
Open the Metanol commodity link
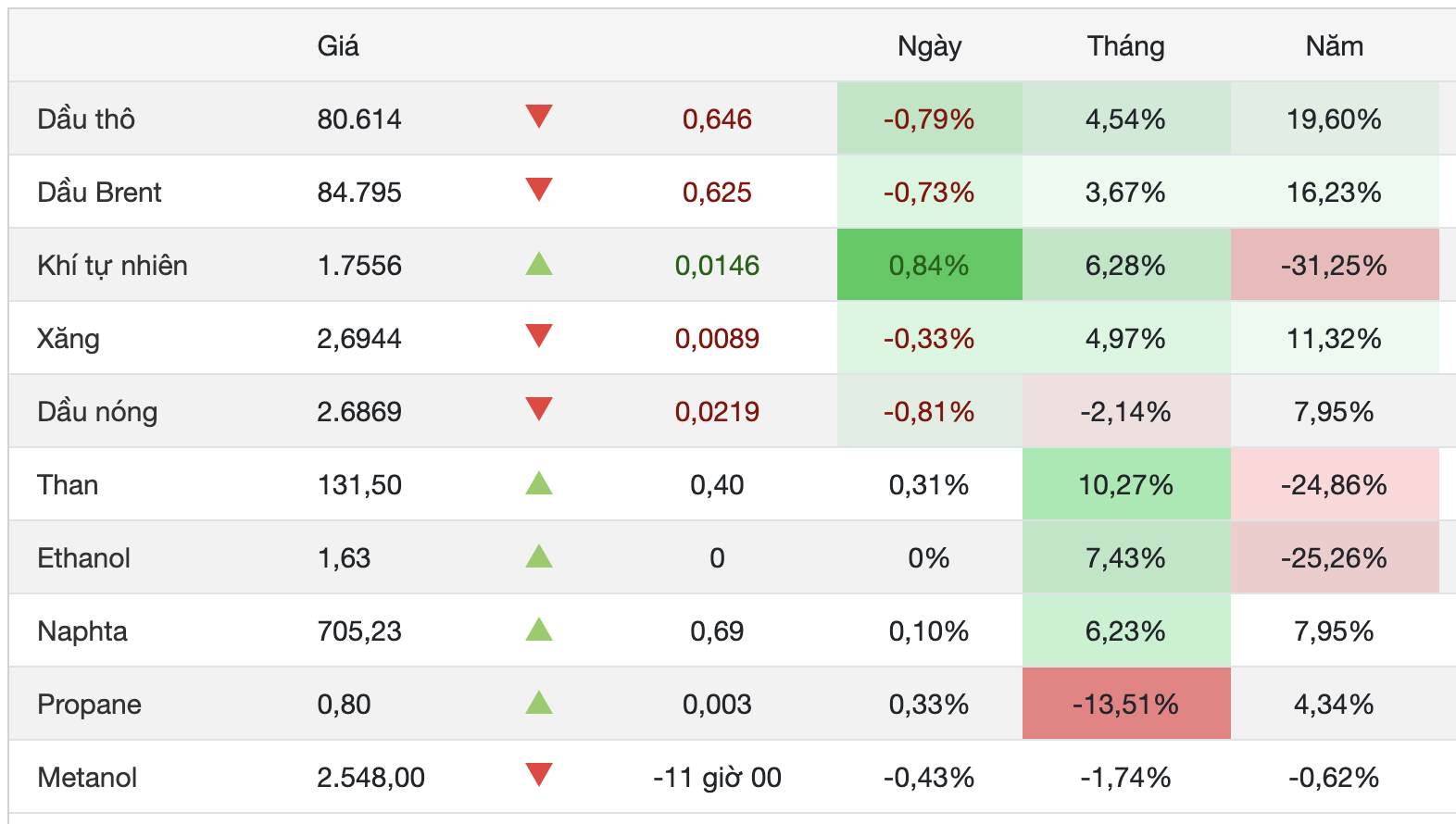pyautogui.click(x=87, y=778)
